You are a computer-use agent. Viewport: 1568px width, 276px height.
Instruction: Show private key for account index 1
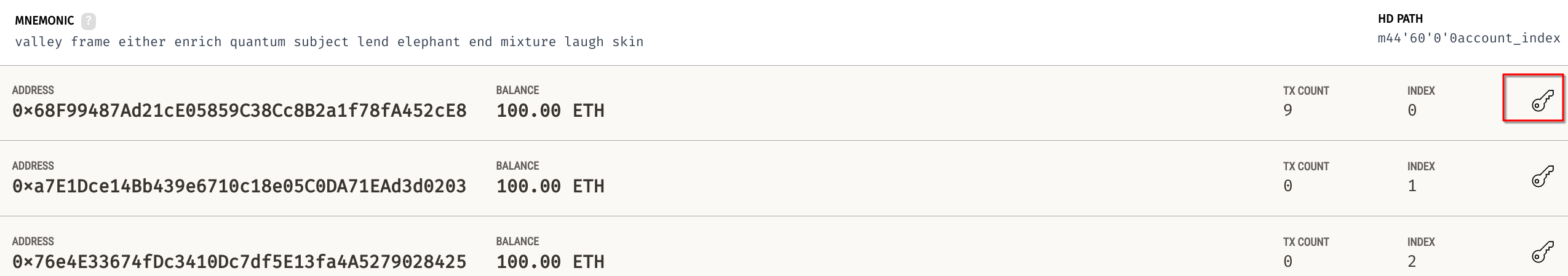click(1542, 176)
